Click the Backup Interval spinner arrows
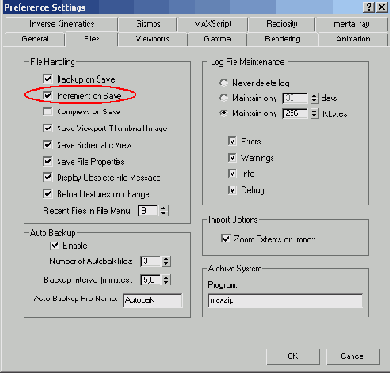This screenshot has width=390, height=373. pyautogui.click(x=166, y=280)
